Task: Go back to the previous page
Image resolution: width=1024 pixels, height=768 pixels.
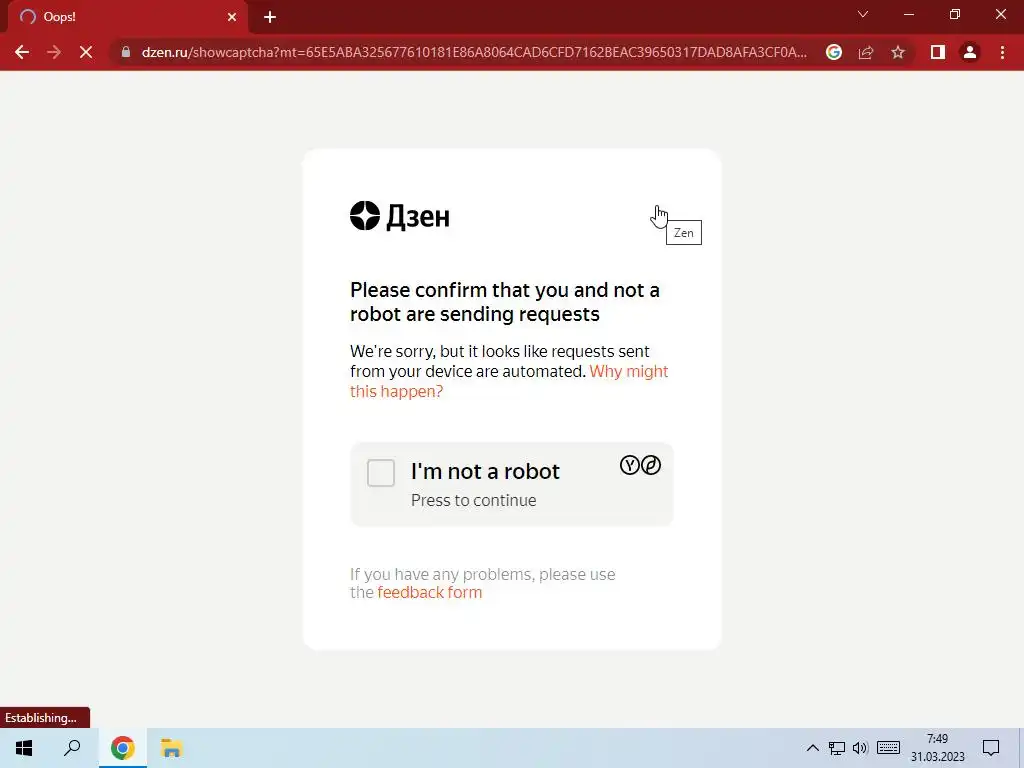Action: [x=22, y=52]
